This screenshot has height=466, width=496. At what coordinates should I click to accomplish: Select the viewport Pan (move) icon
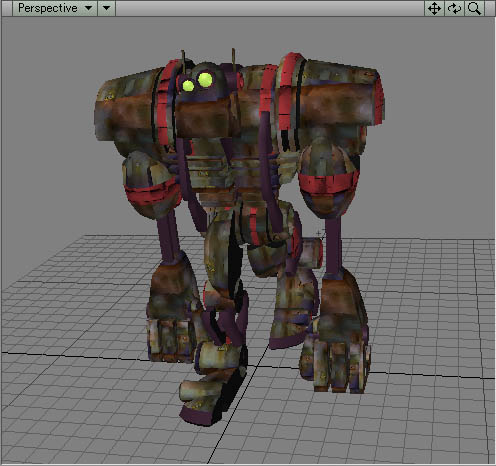[434, 8]
